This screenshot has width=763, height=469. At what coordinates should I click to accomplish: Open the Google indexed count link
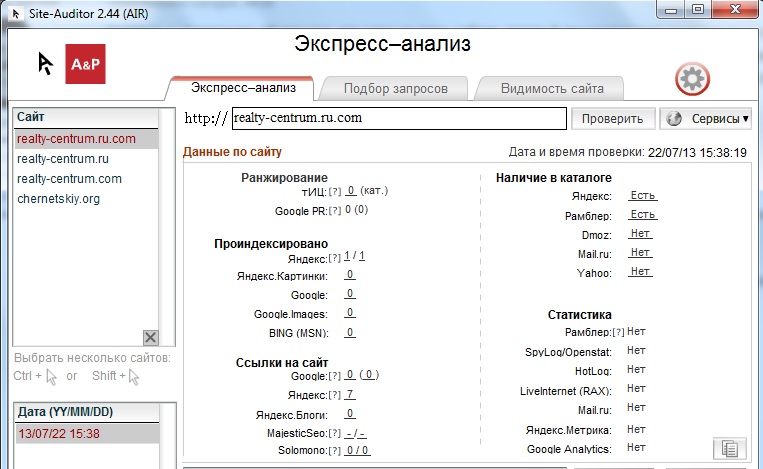click(350, 294)
